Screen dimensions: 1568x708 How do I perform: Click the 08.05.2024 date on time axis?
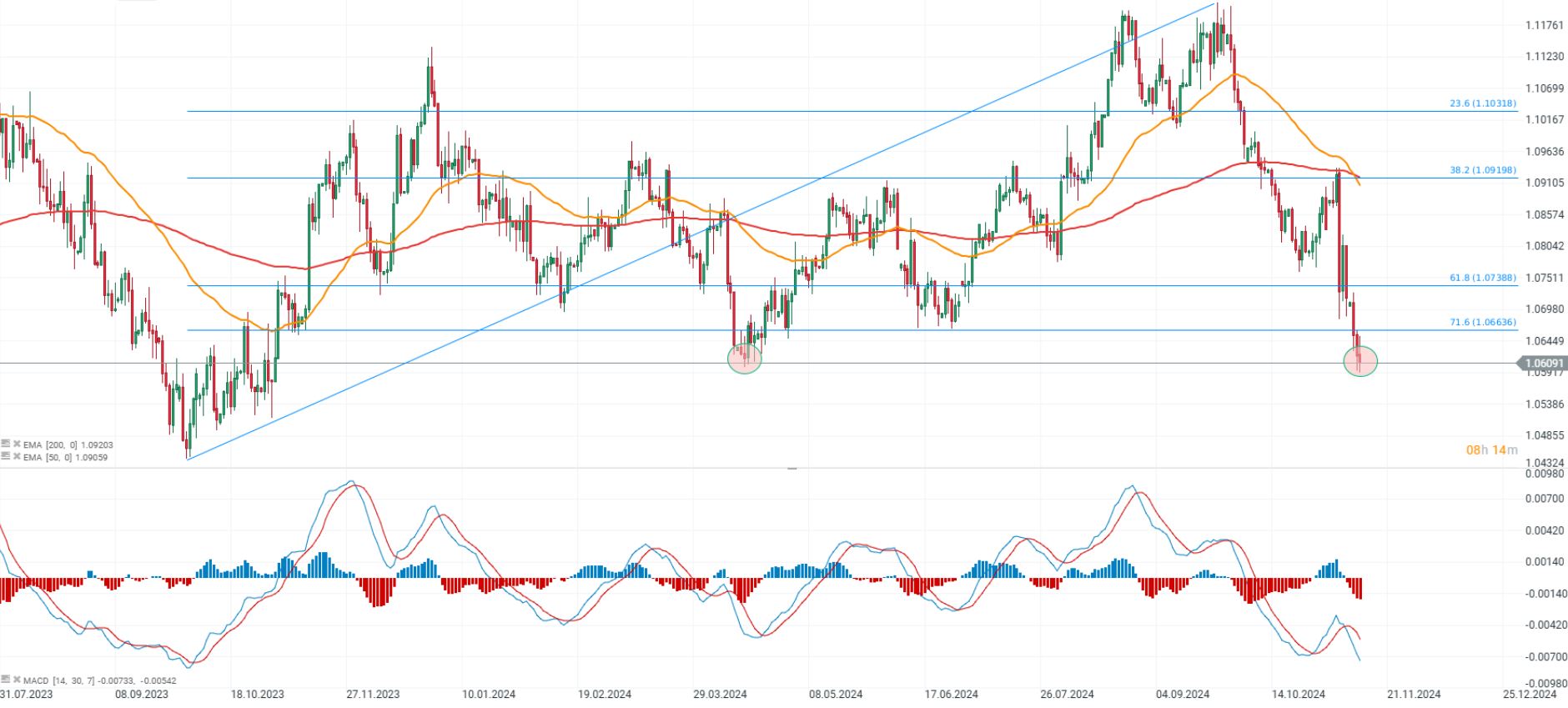(x=836, y=694)
